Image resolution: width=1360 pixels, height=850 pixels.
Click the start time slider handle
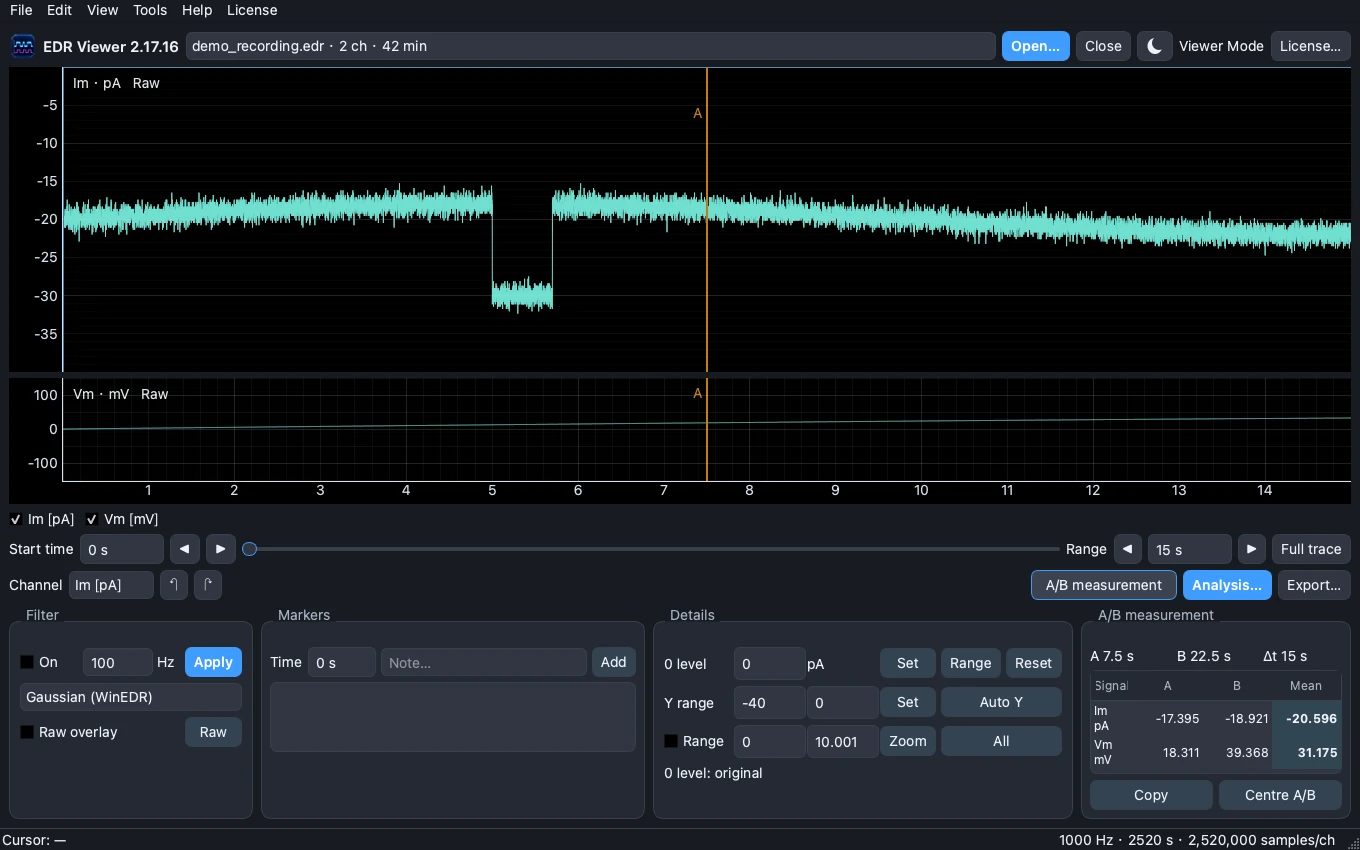pos(250,549)
